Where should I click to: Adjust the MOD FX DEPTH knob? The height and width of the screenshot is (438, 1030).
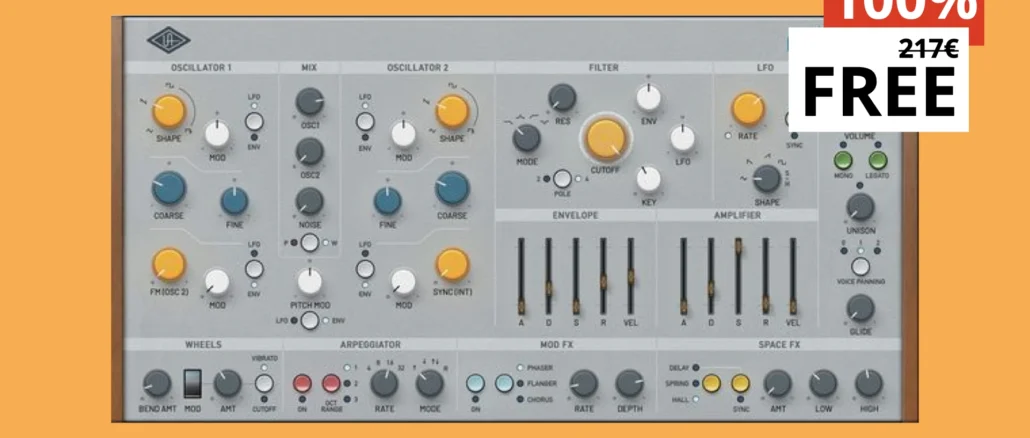629,383
